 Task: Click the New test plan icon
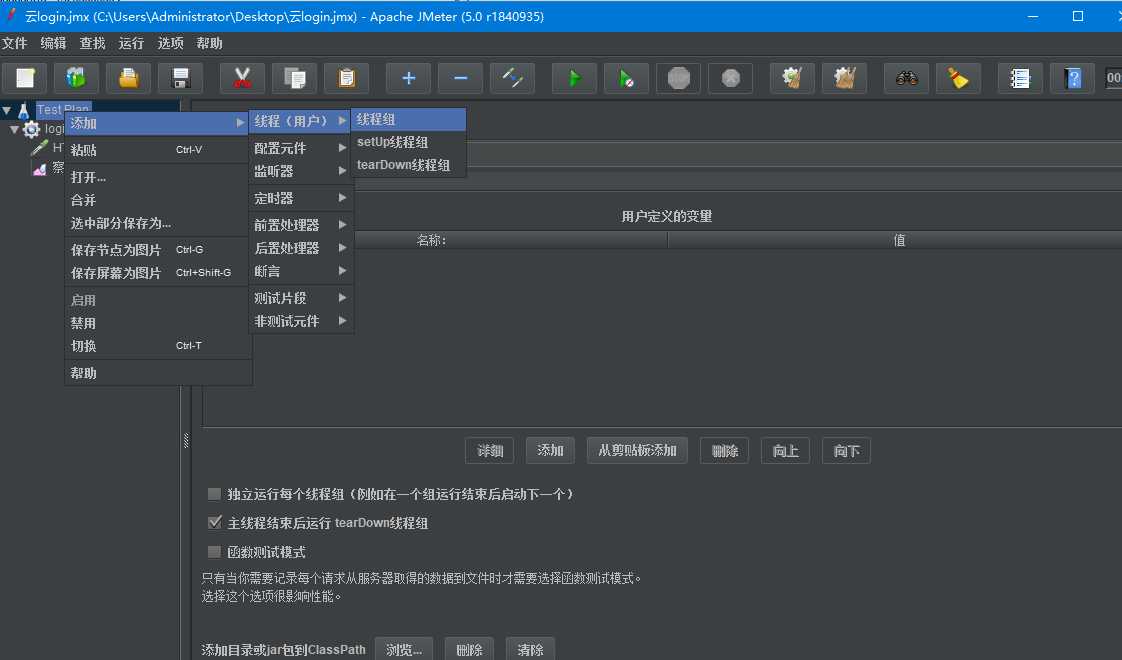(x=25, y=77)
